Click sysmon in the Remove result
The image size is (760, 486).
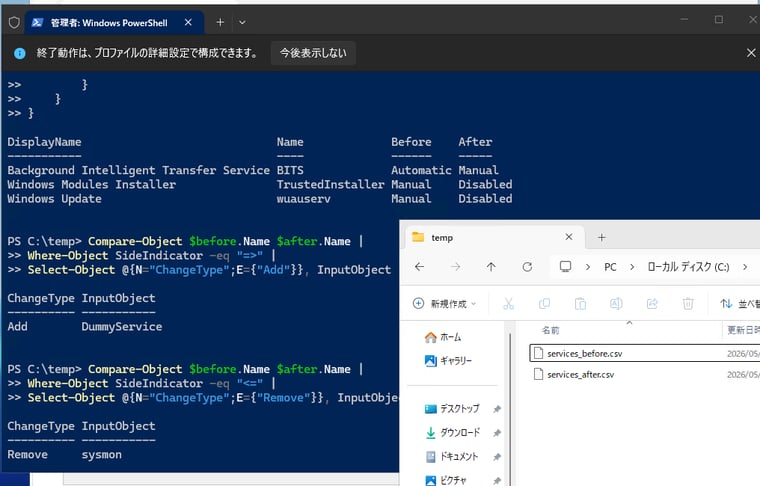pyautogui.click(x=101, y=455)
